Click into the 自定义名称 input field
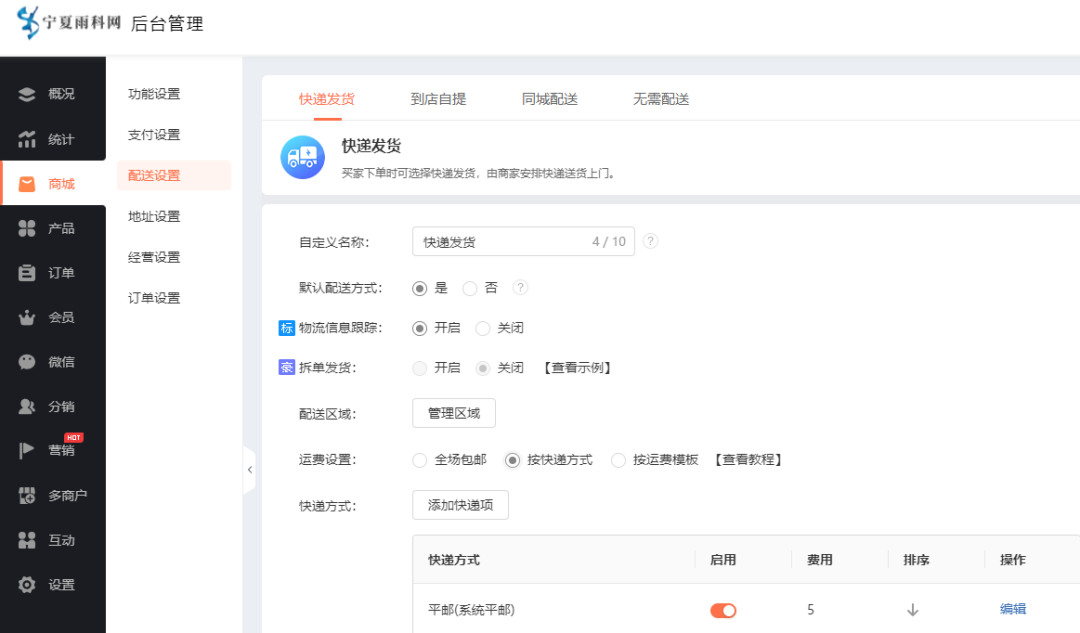Screen dimensions: 1080x633 click(x=523, y=242)
